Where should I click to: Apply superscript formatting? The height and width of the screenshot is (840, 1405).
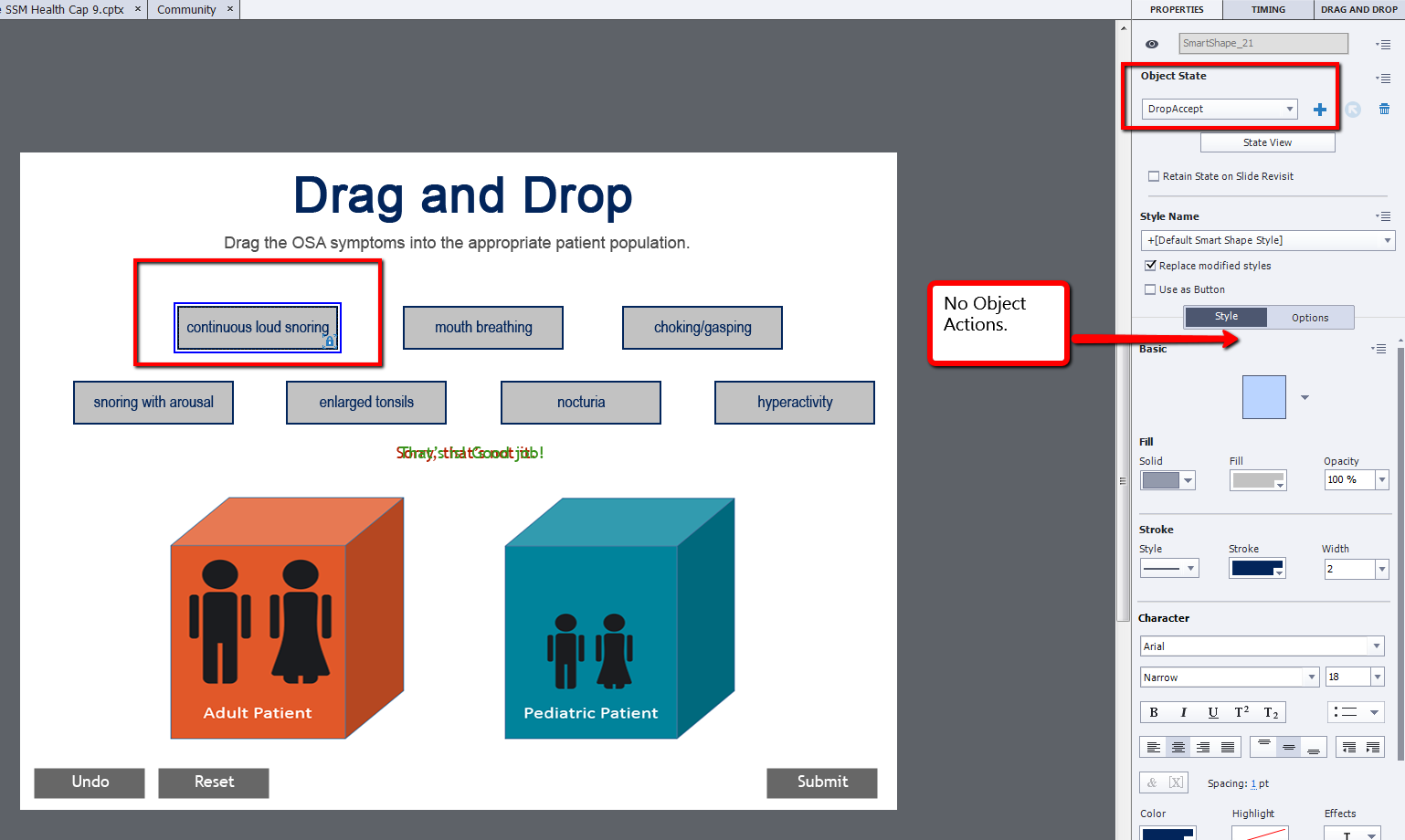tap(1241, 712)
